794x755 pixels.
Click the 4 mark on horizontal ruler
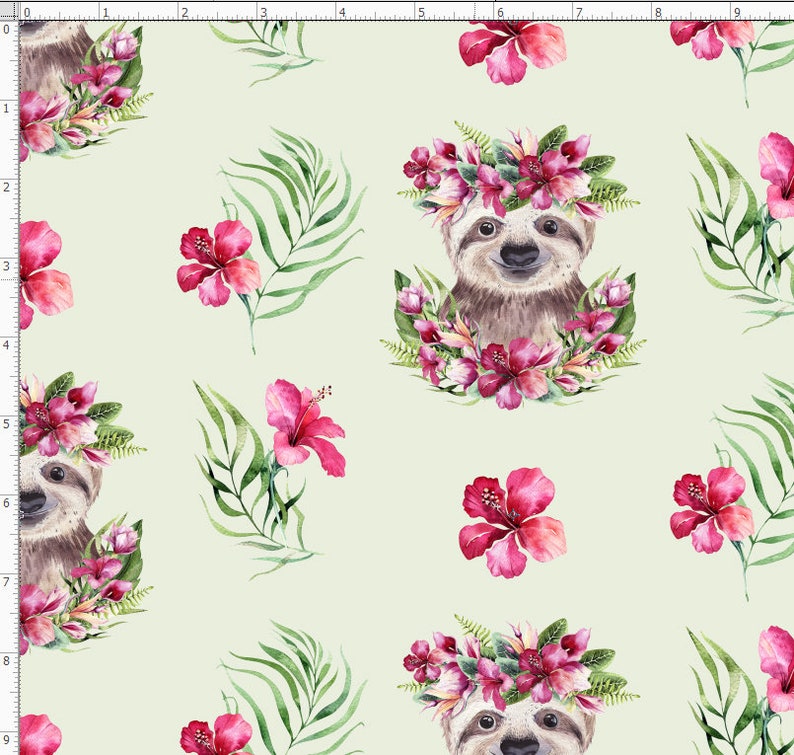(342, 12)
